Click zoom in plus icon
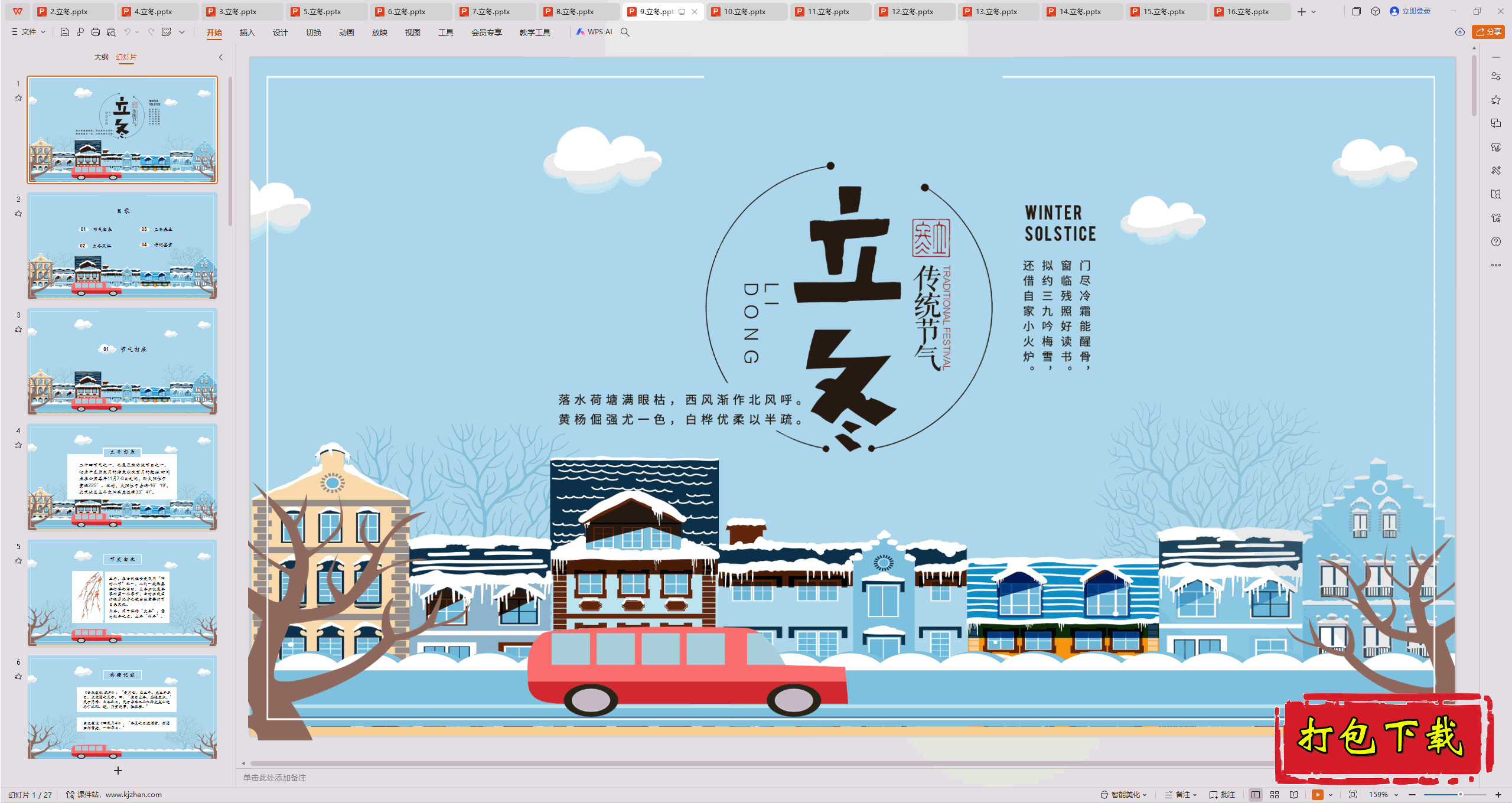This screenshot has height=803, width=1512. [x=1498, y=795]
